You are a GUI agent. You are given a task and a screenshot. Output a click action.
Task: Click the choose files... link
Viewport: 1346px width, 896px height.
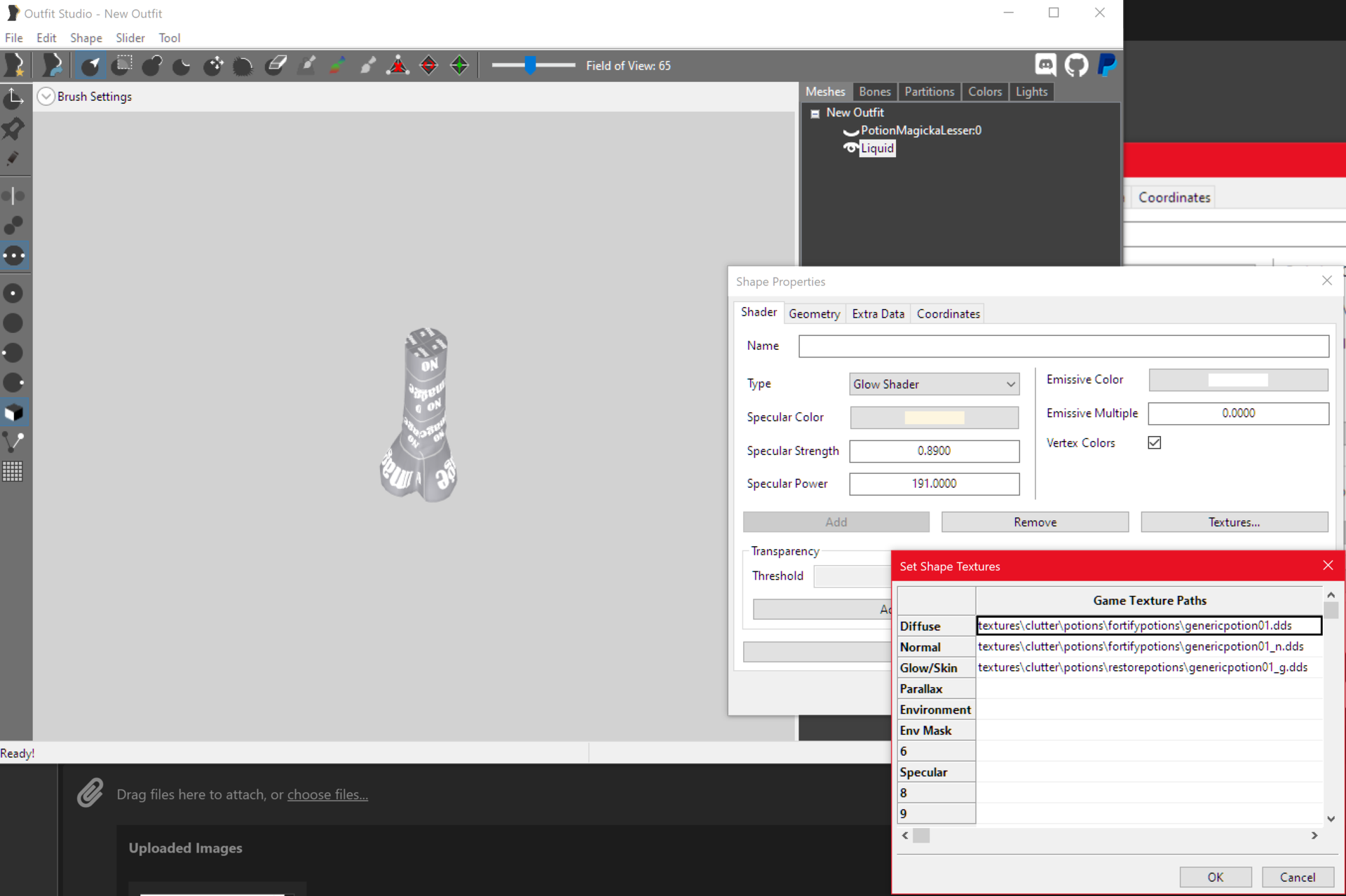point(327,794)
